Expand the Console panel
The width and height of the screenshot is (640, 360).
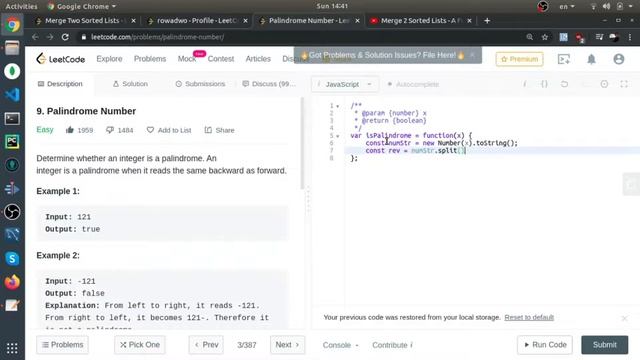click(340, 345)
